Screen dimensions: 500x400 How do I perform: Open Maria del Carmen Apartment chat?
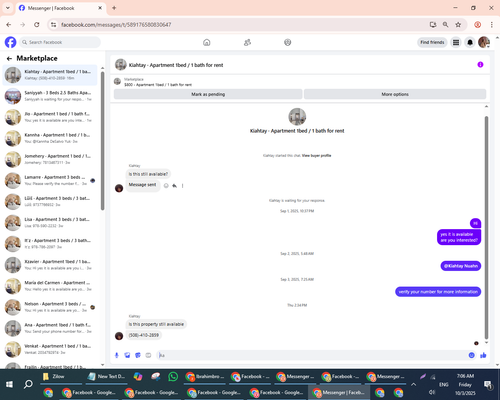[50, 286]
